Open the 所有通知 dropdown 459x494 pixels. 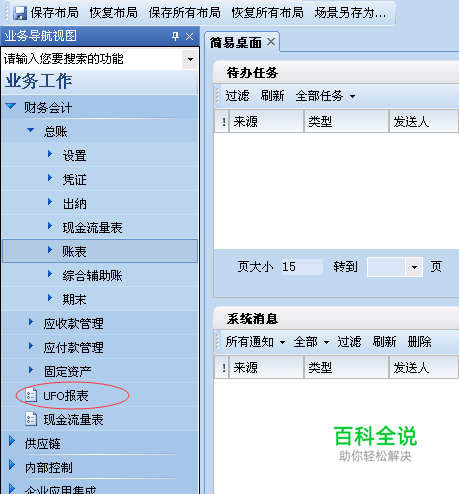(255, 342)
